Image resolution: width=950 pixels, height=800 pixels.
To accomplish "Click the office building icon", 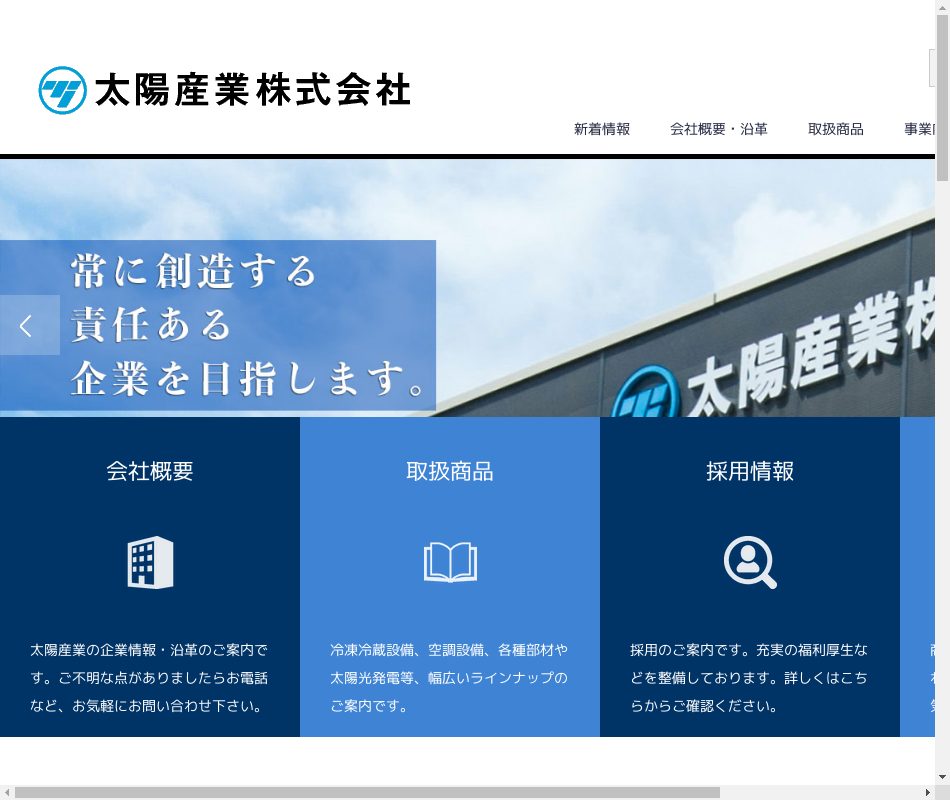I will [x=150, y=562].
